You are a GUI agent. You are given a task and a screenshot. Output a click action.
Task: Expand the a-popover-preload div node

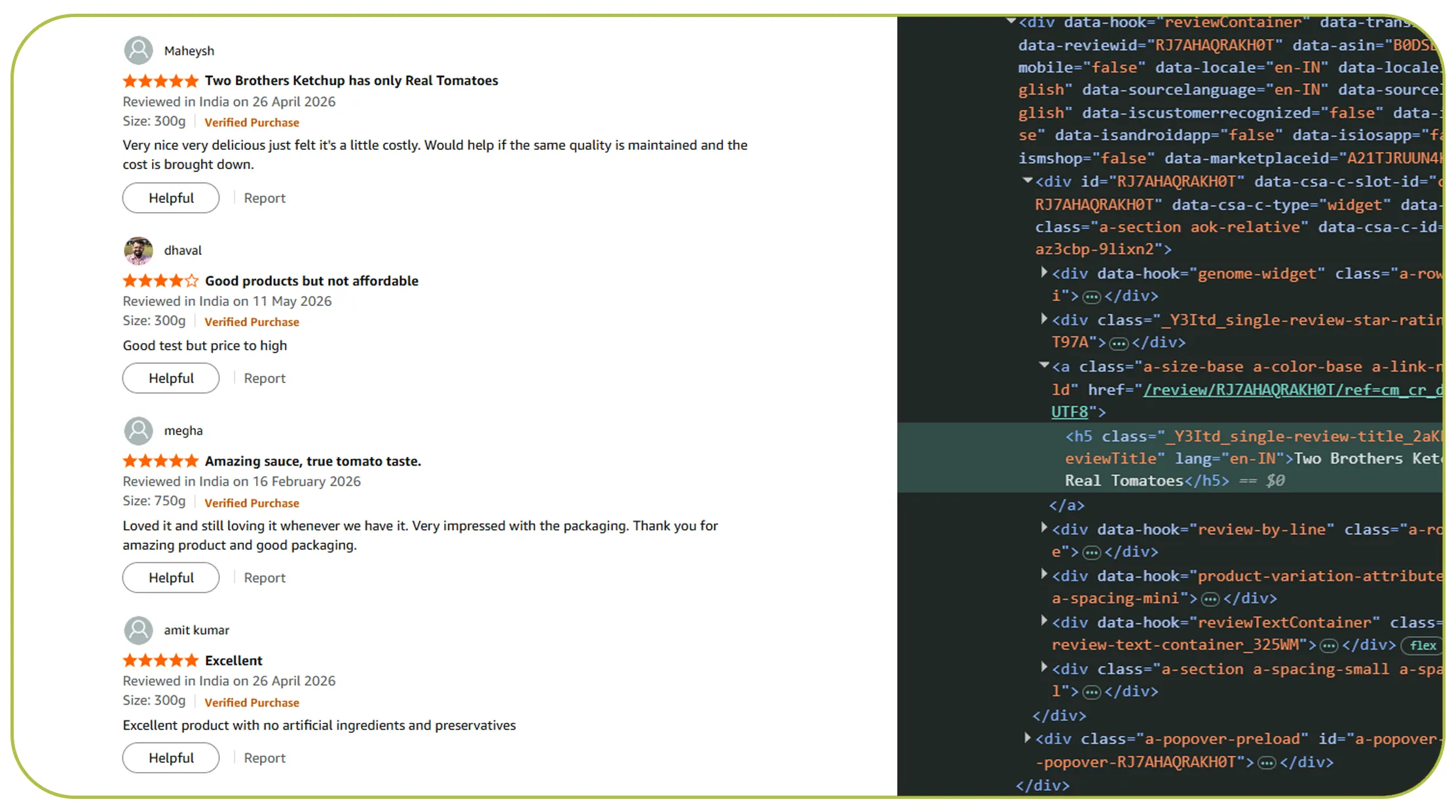point(1028,738)
